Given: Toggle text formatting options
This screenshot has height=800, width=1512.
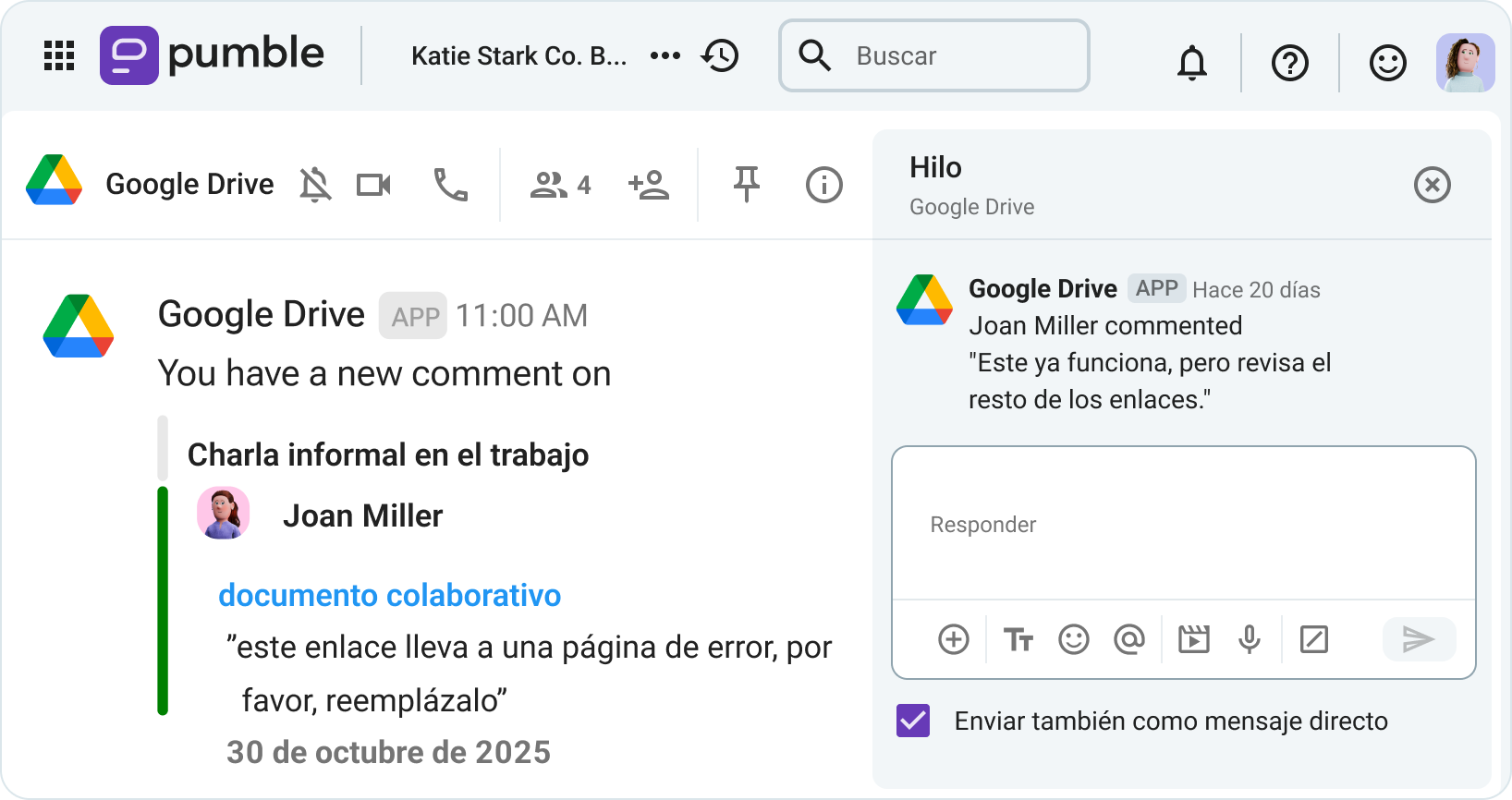Looking at the screenshot, I should click(x=1018, y=639).
